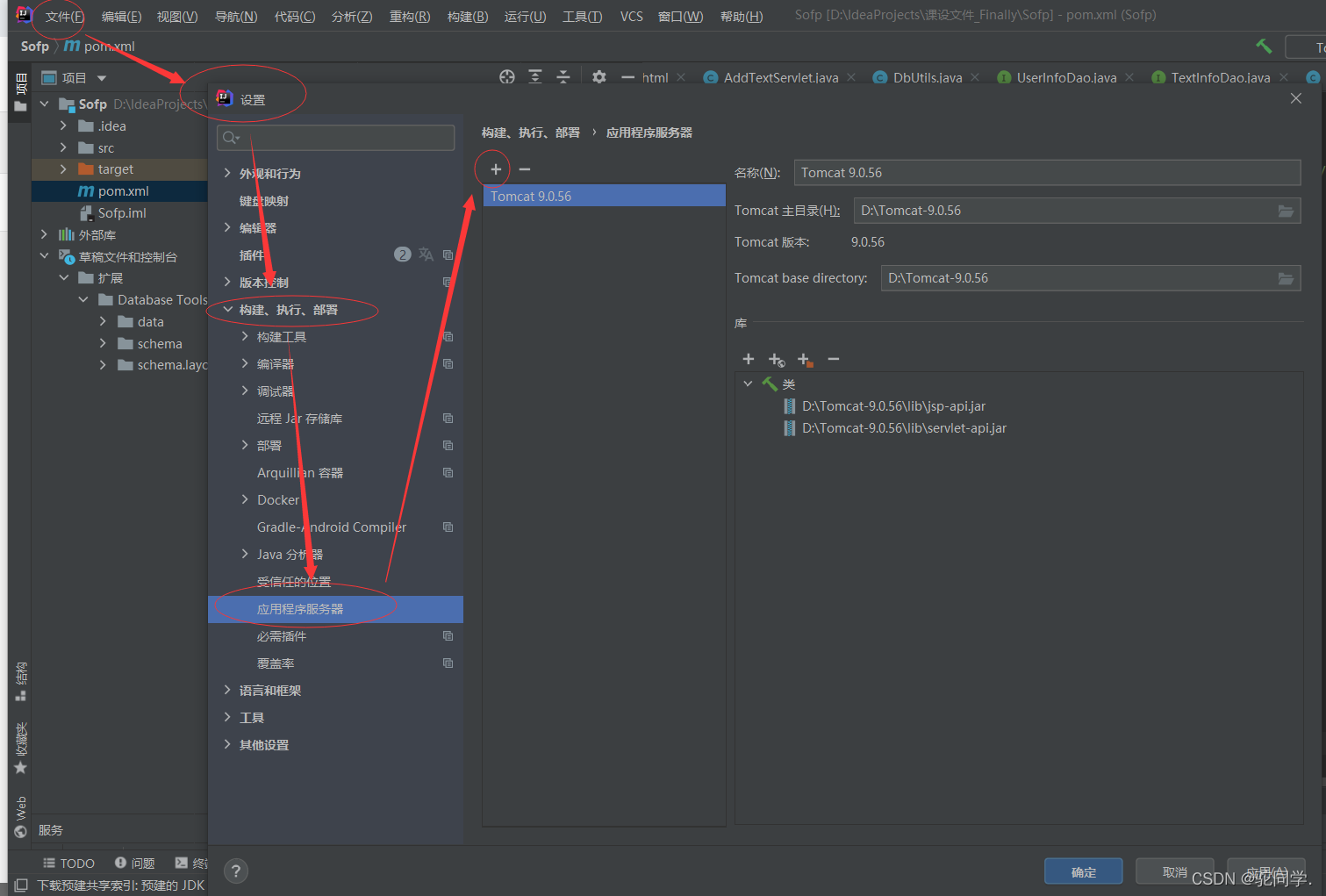Browse for Tomcat base directory folder

click(x=1286, y=278)
